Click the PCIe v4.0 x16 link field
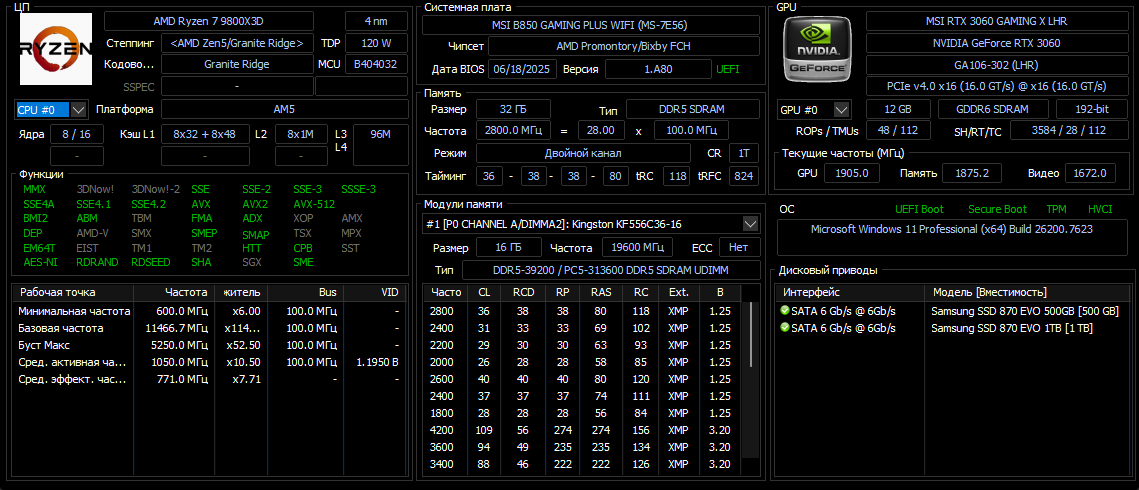 996,86
